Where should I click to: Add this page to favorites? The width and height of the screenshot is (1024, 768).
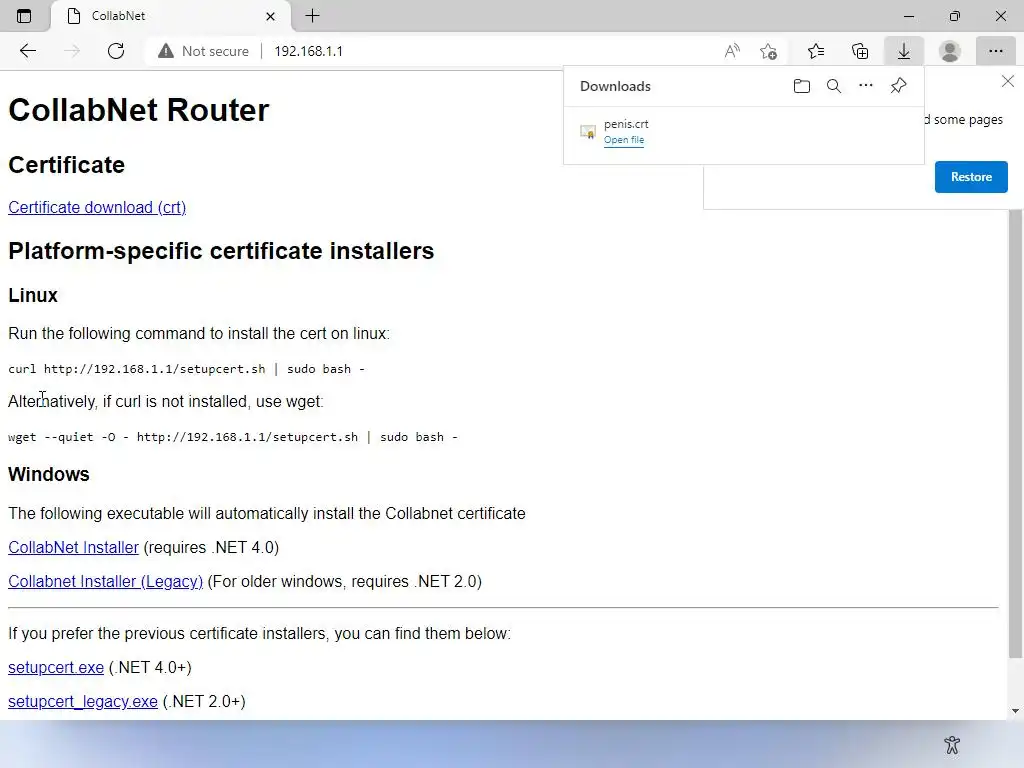(x=769, y=51)
